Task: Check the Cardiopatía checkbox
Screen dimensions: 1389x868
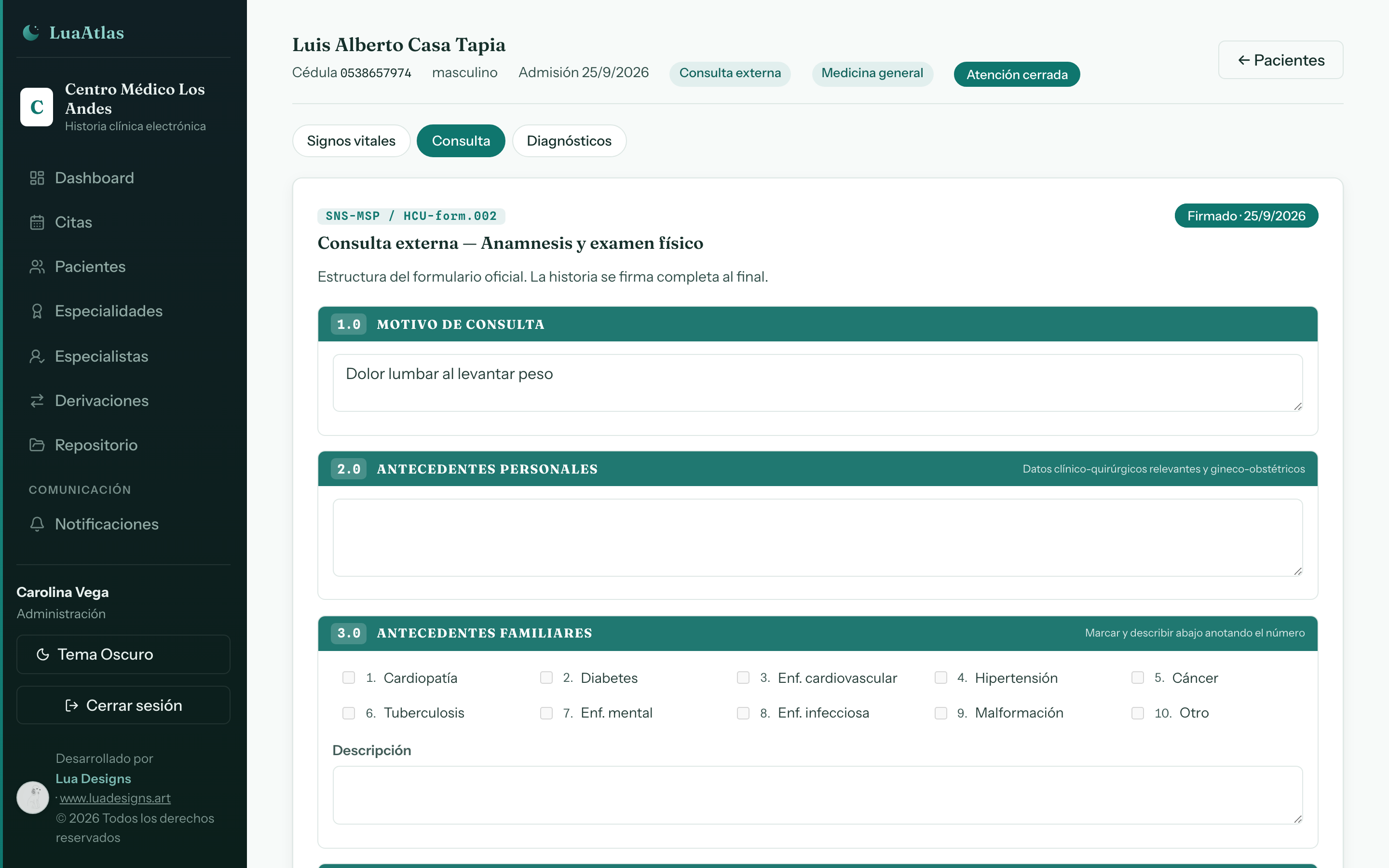Action: (349, 678)
